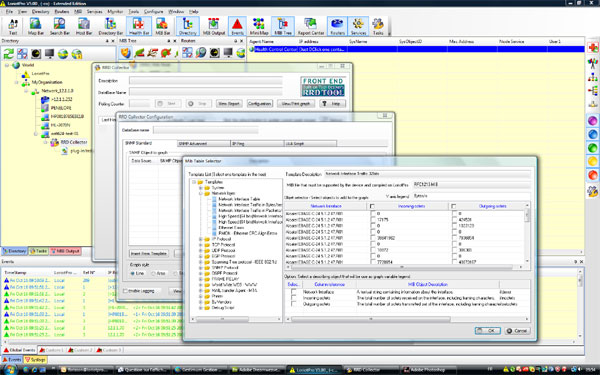The image size is (600, 375).
Task: Click the Insert from Template button
Action: (x=149, y=253)
